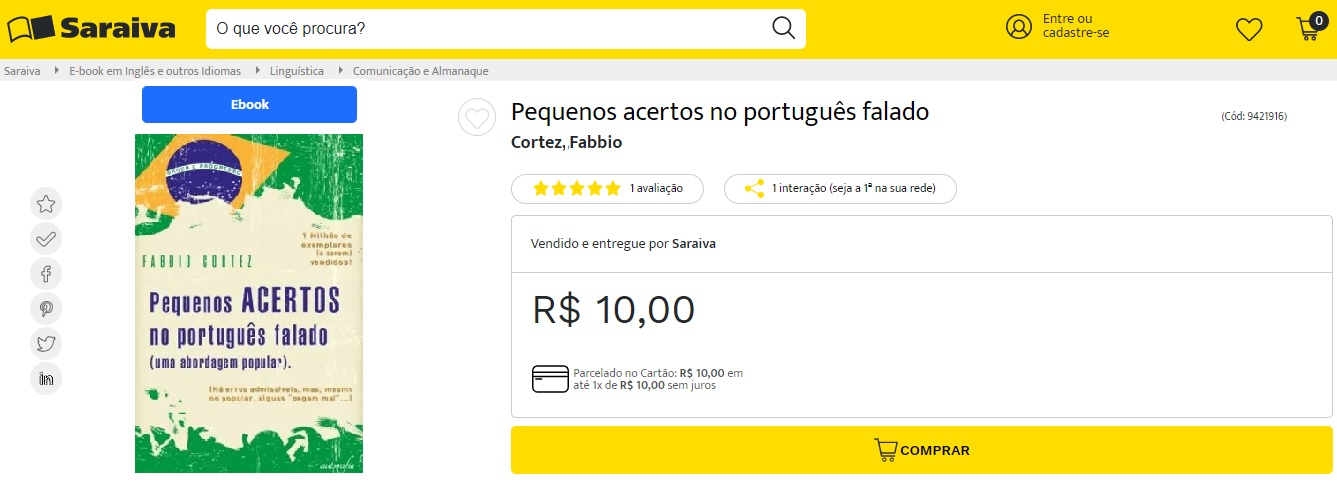Click the Saraiva logo
Image resolution: width=1337 pixels, height=497 pixels.
point(90,28)
